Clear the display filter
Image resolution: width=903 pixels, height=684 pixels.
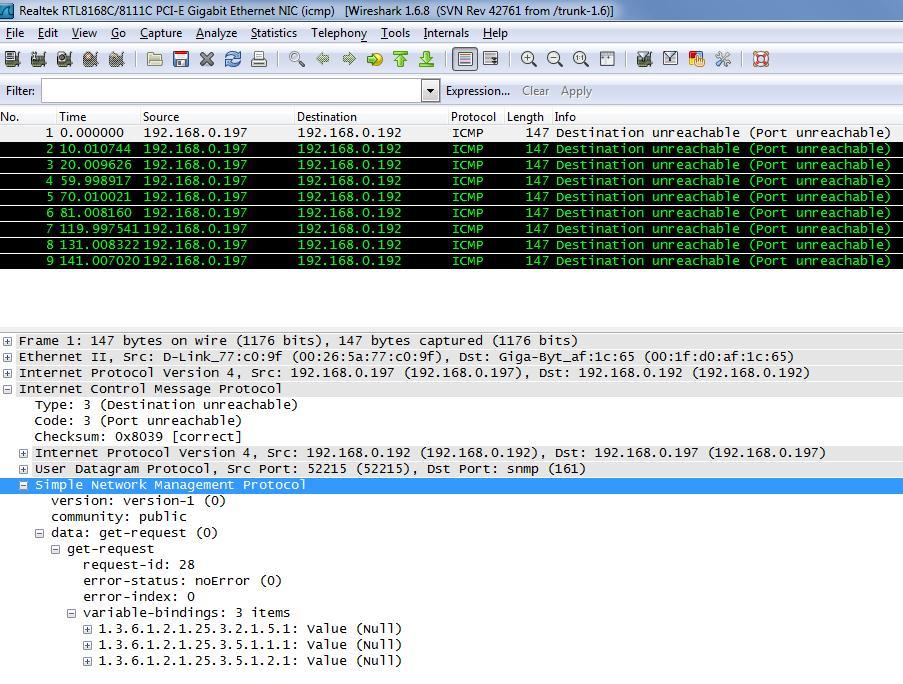536,91
